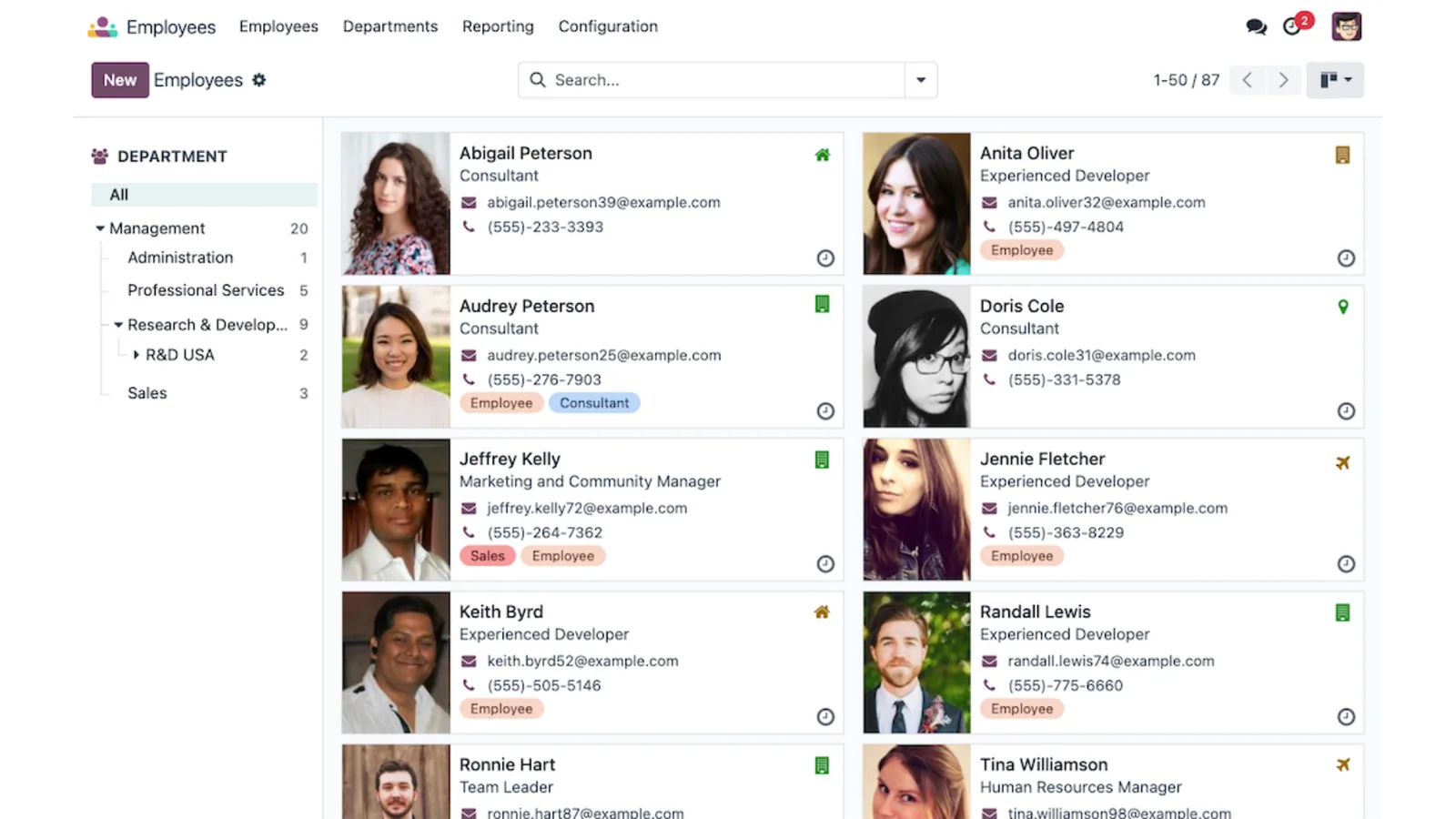Click the magnifier search icon
This screenshot has width=1456, height=819.
pyautogui.click(x=538, y=80)
